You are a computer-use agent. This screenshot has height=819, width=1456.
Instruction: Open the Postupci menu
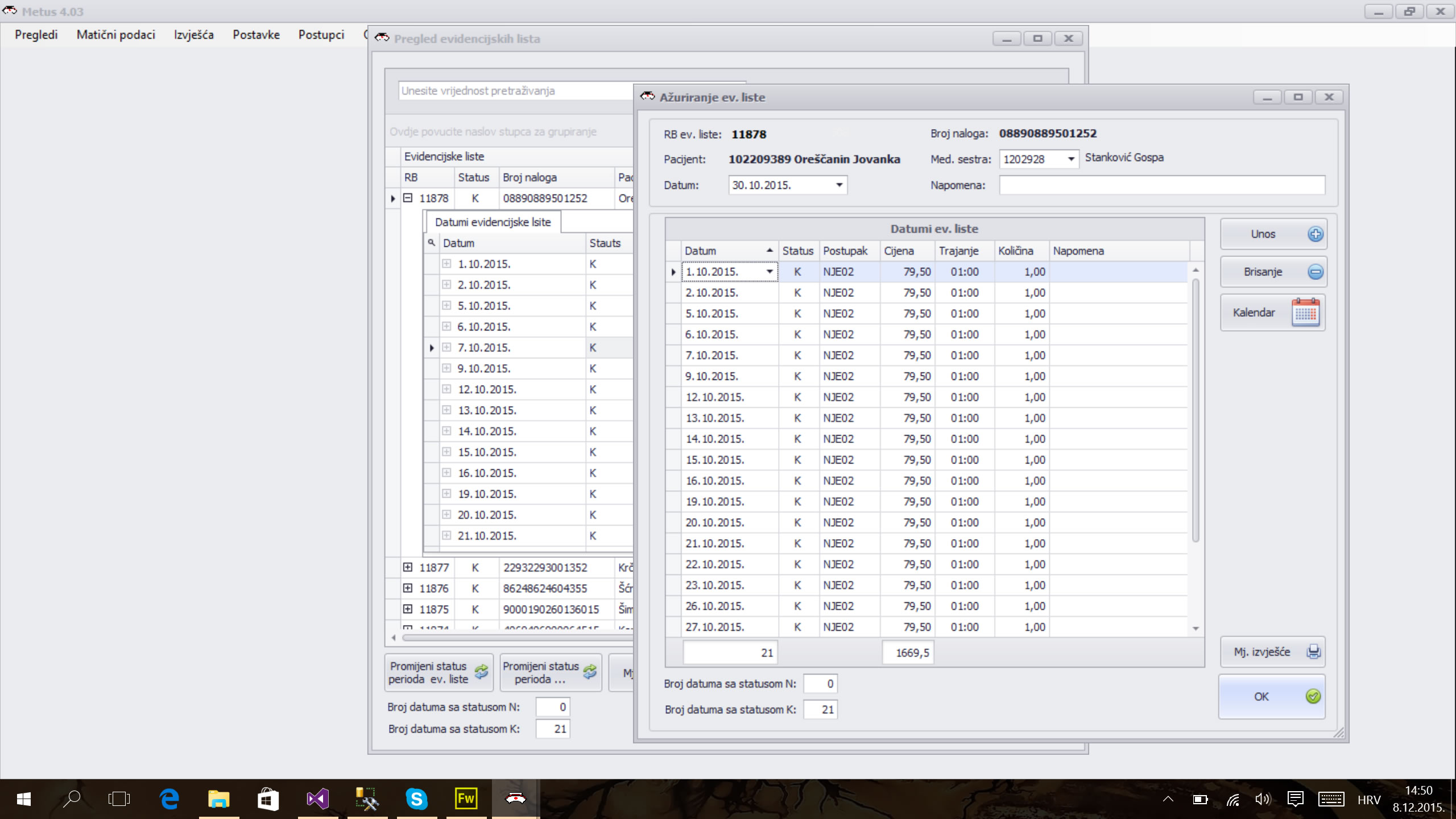321,35
